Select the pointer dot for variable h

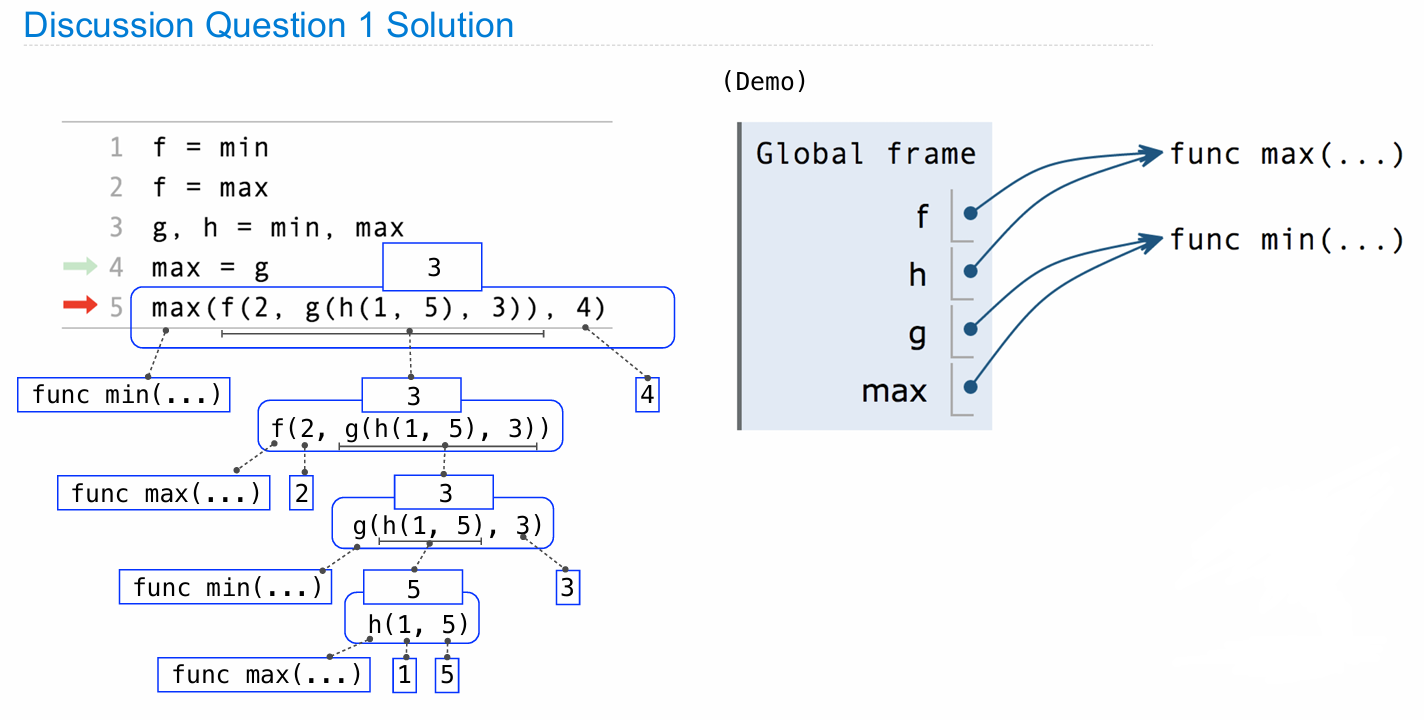(970, 271)
